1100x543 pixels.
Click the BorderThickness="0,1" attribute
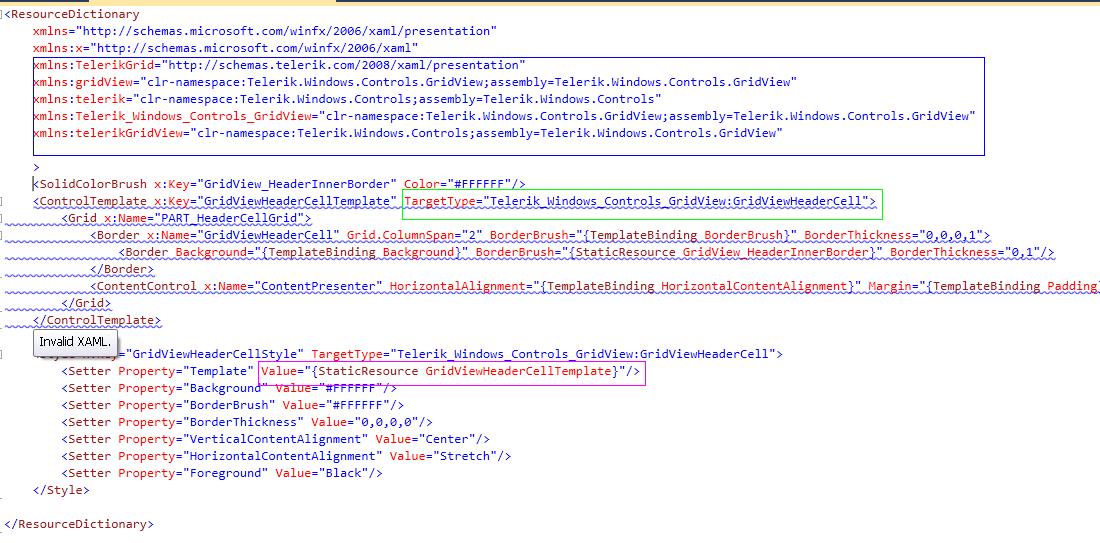[x=965, y=252]
